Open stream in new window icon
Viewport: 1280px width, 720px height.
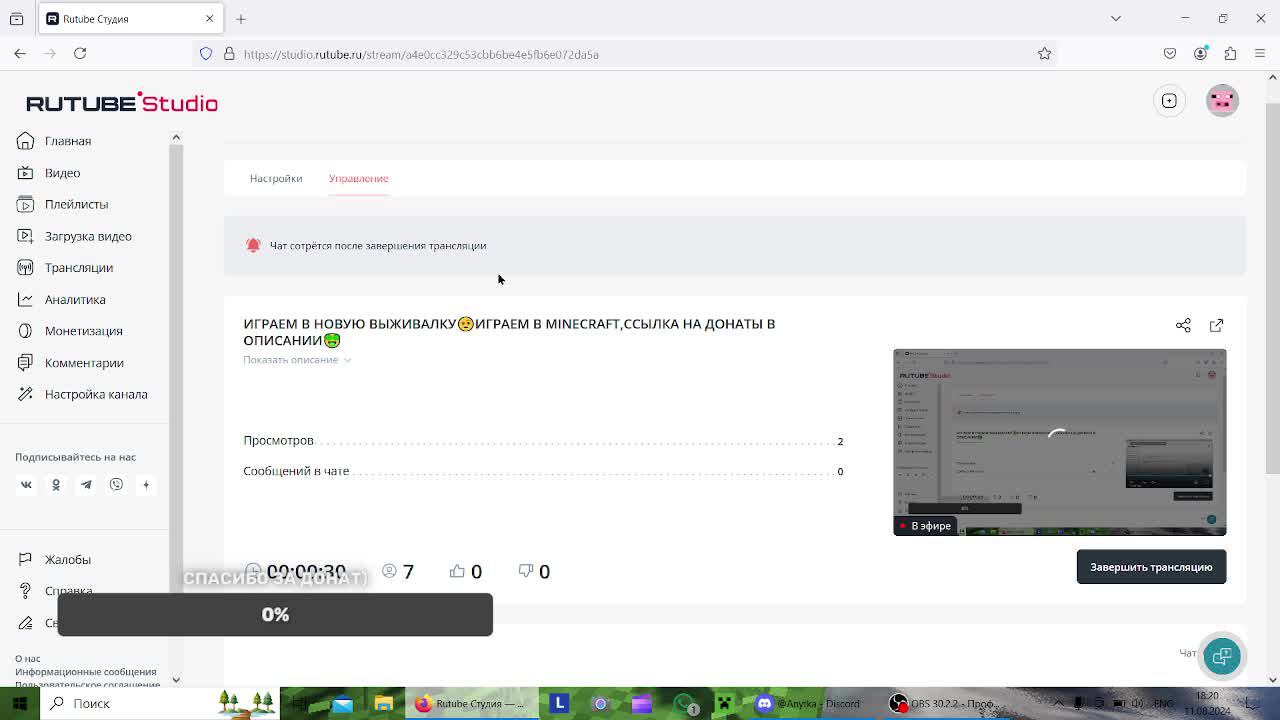pyautogui.click(x=1216, y=325)
